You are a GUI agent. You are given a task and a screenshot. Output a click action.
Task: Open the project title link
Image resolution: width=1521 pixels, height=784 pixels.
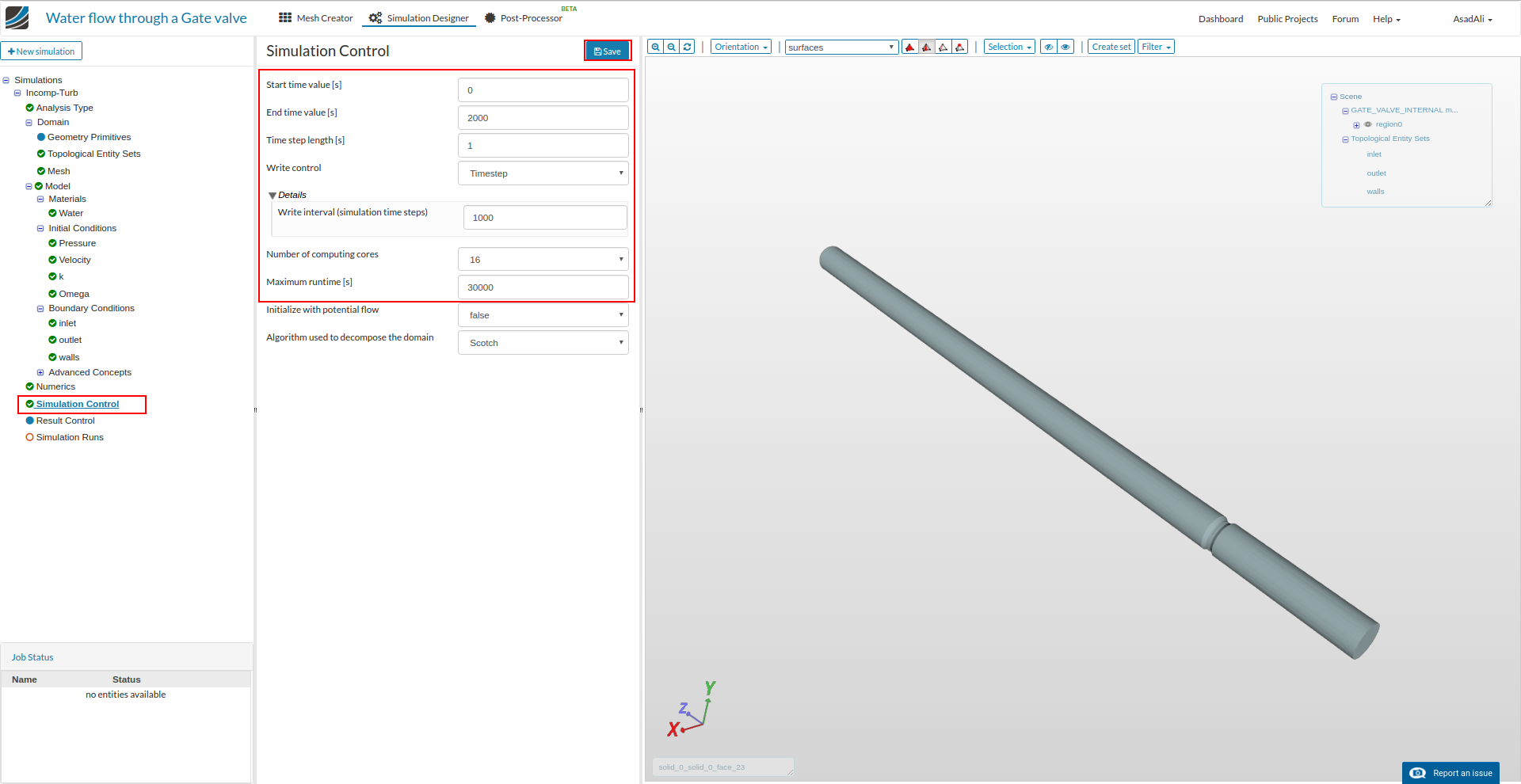pyautogui.click(x=146, y=17)
